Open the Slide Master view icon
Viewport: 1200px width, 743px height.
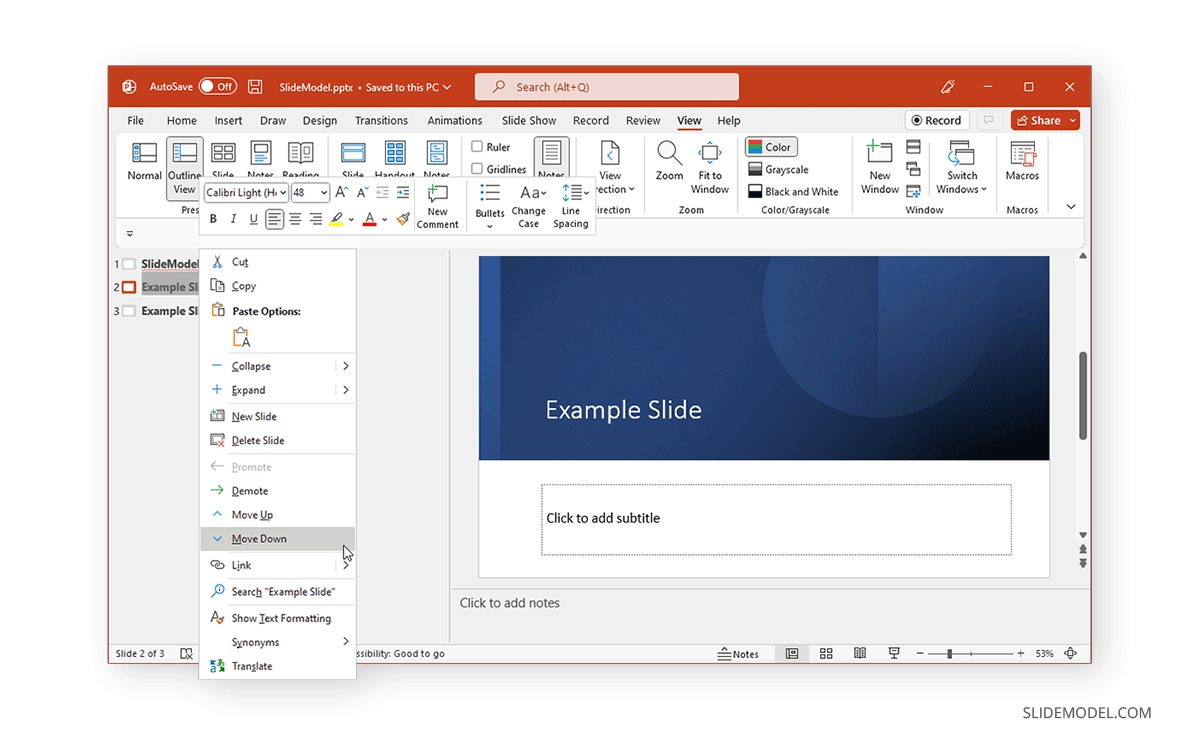(x=353, y=152)
